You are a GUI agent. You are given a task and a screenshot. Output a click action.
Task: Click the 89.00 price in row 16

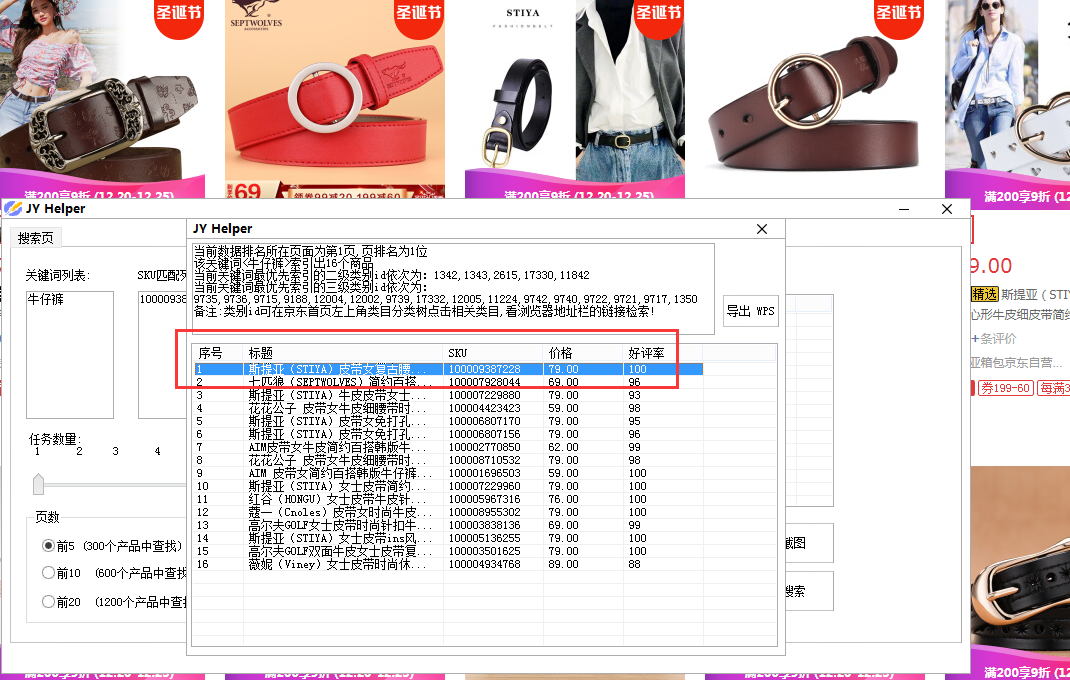pos(563,564)
